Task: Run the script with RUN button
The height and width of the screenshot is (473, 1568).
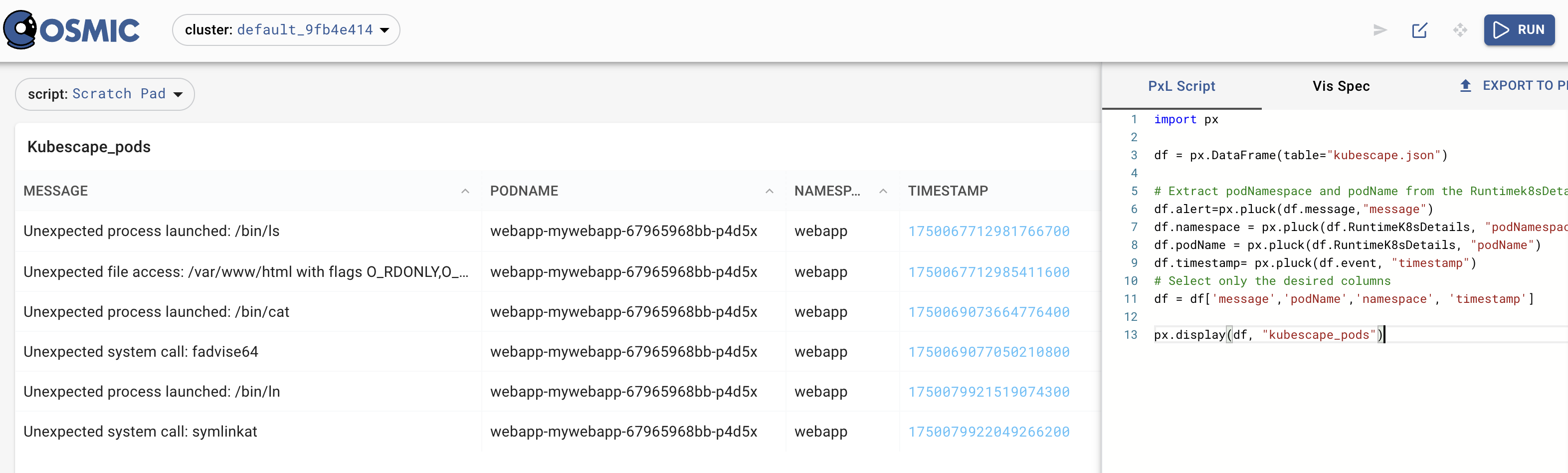Action: (1519, 30)
